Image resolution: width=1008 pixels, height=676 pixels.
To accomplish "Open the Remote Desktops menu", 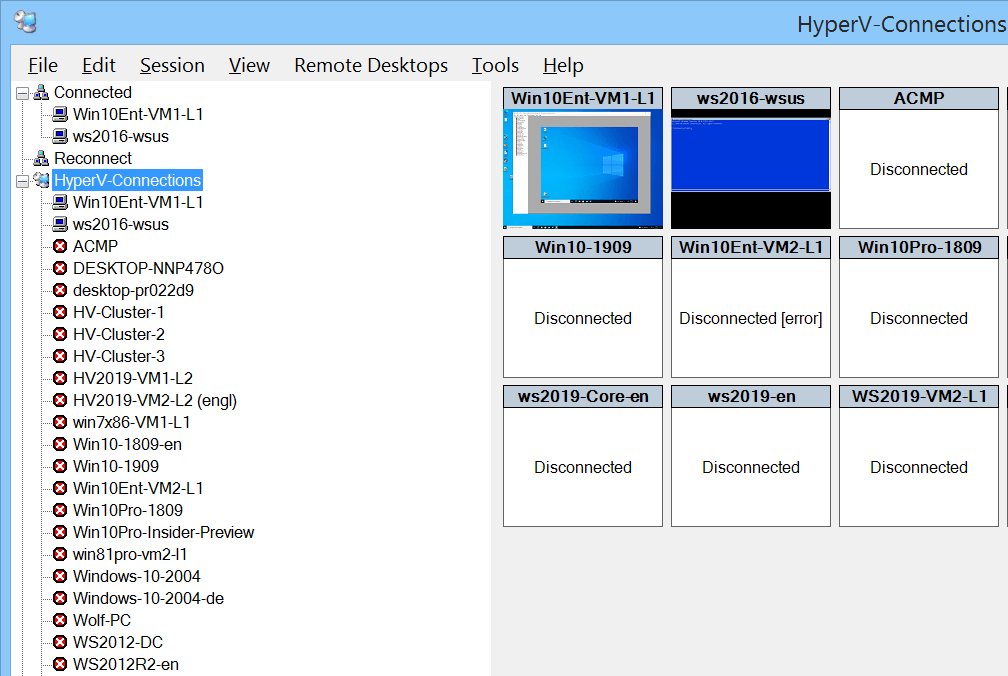I will coord(371,66).
